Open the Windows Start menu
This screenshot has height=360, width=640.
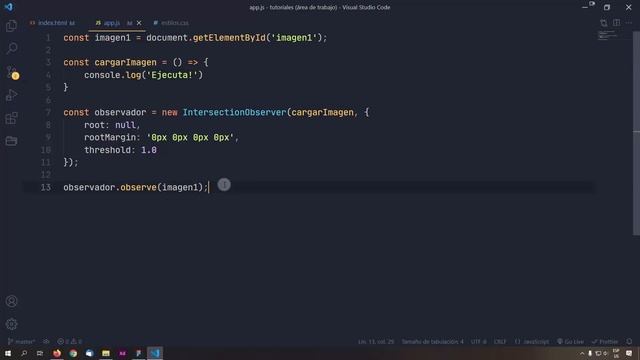[8, 353]
